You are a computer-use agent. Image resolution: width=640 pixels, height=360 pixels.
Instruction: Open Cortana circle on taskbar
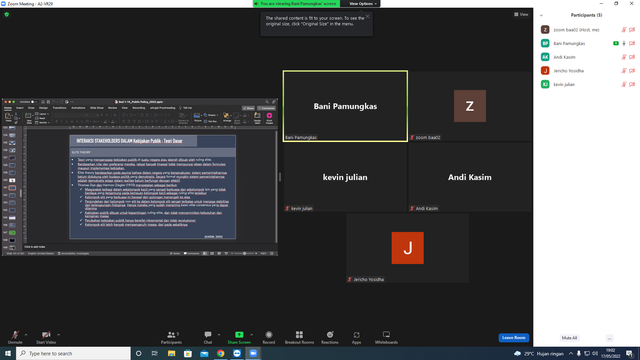click(138, 353)
